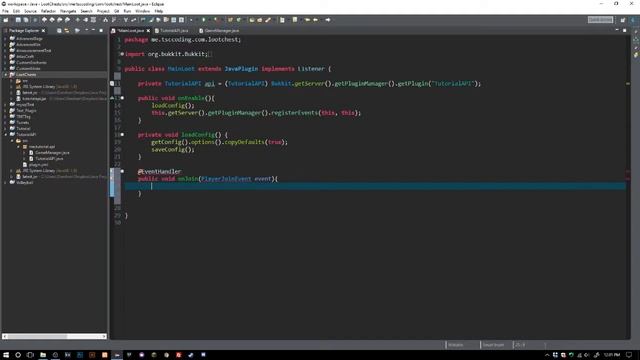Open Task View from the taskbar
Screen dimensions: 640x360
tap(30, 355)
